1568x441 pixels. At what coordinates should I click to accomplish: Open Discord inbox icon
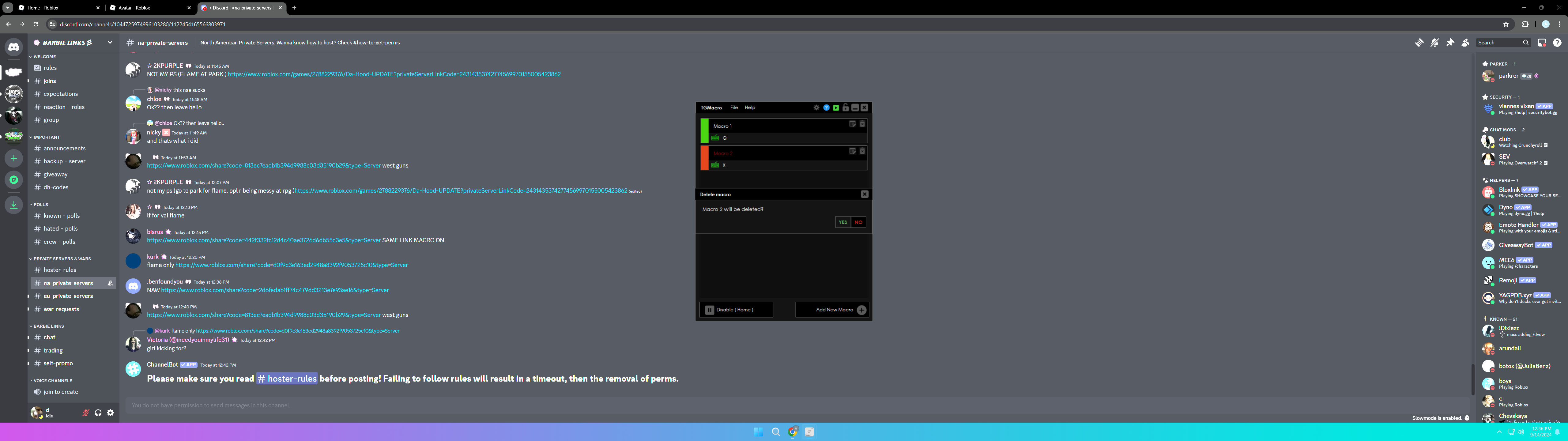(x=1542, y=43)
